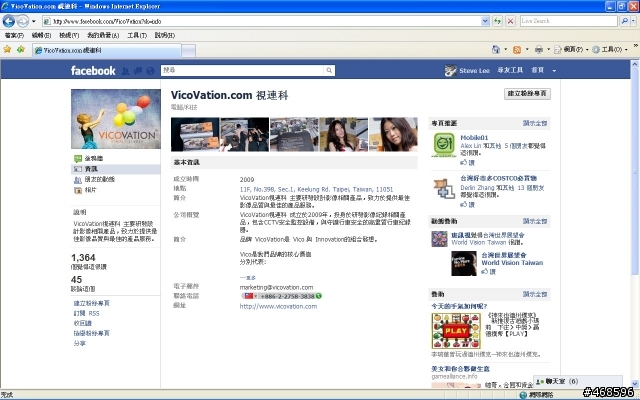Open the Edit (E) menu

[x=41, y=36]
